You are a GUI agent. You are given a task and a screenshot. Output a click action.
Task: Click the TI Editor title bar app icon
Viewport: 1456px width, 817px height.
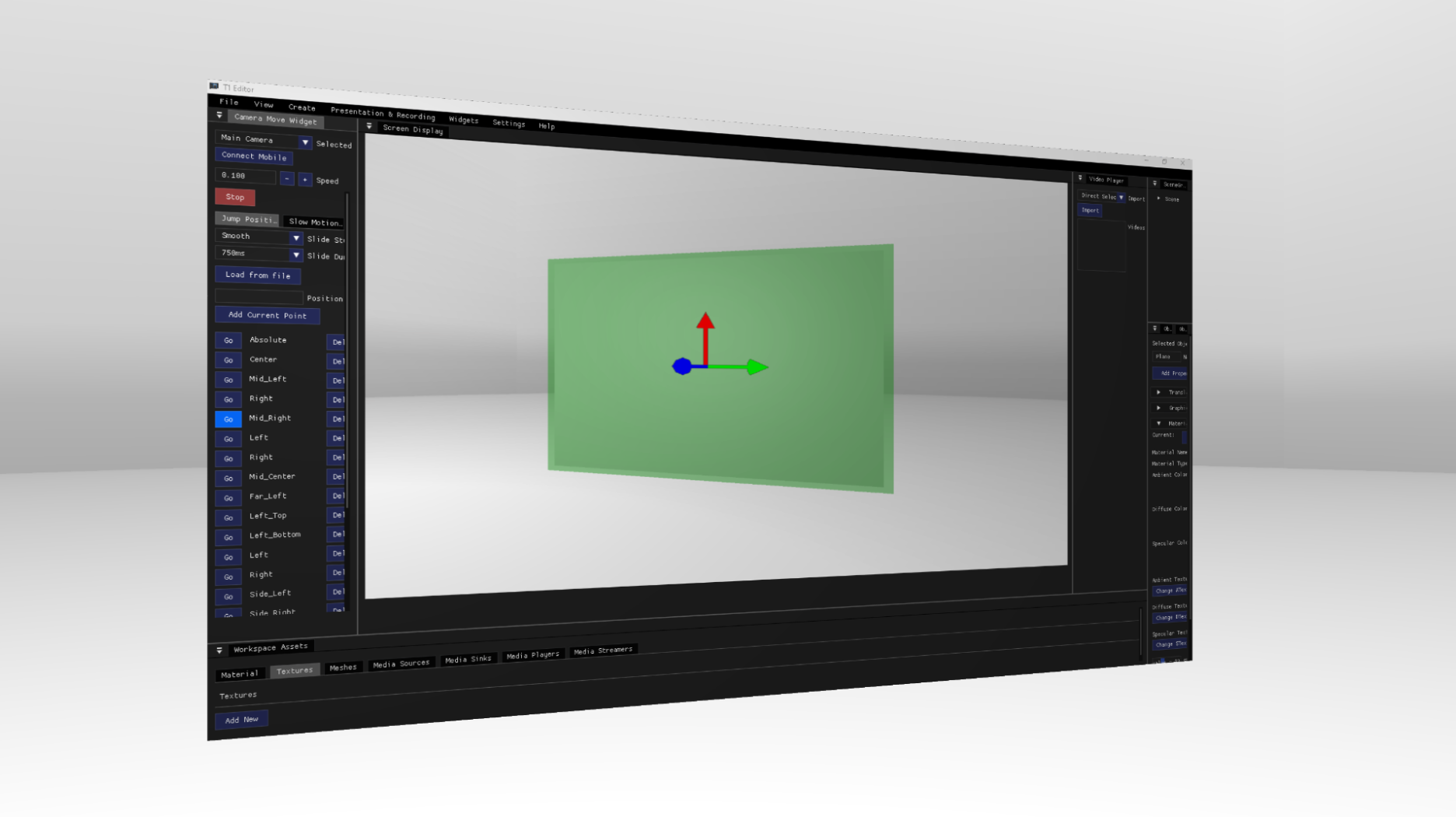[214, 86]
